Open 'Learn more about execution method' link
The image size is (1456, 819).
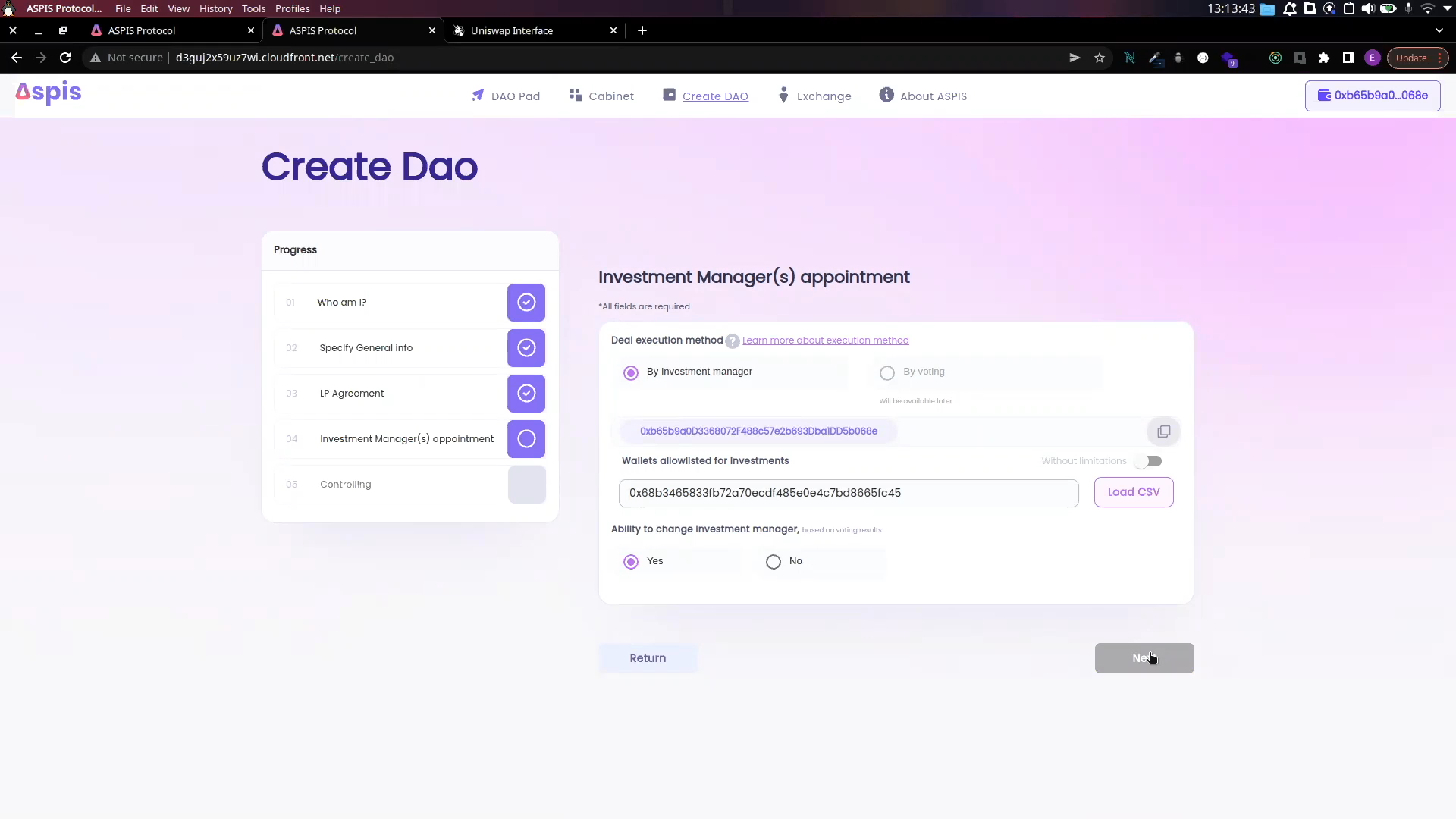pyautogui.click(x=825, y=340)
